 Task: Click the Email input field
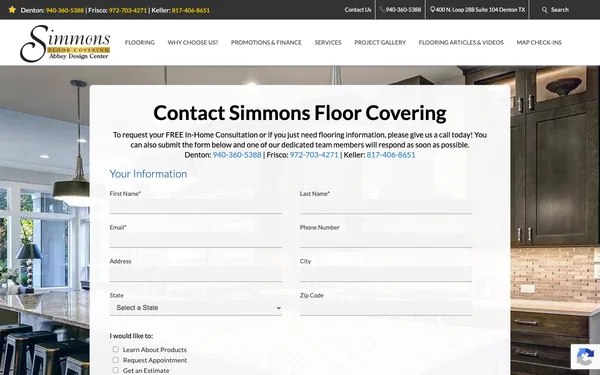tap(196, 240)
